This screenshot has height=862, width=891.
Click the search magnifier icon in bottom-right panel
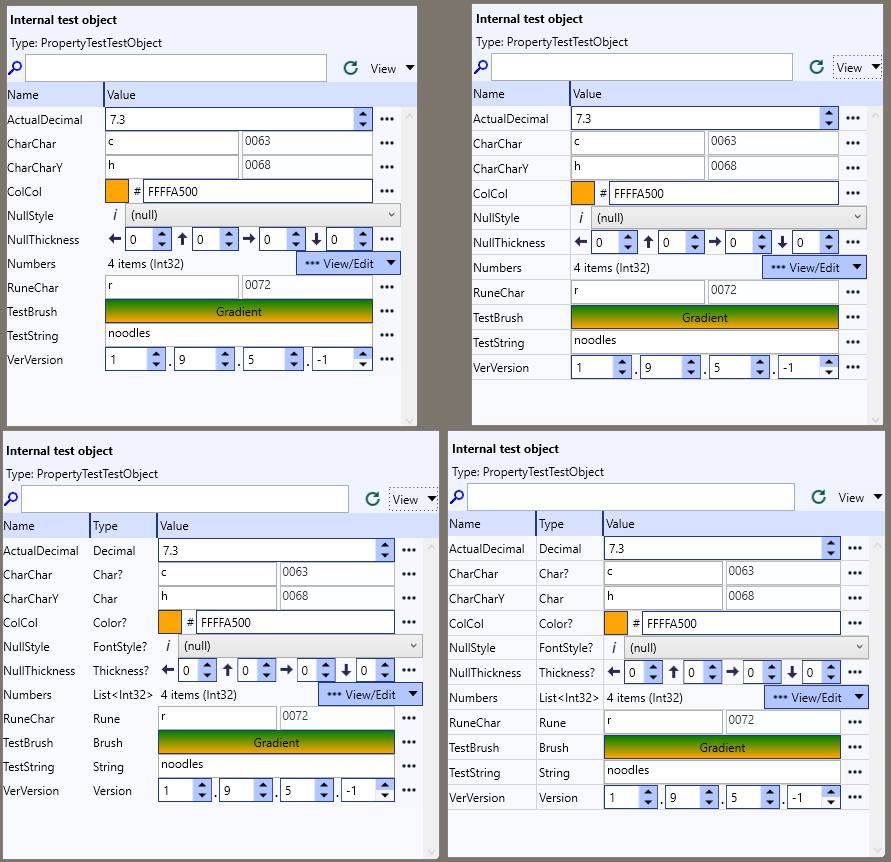(457, 497)
